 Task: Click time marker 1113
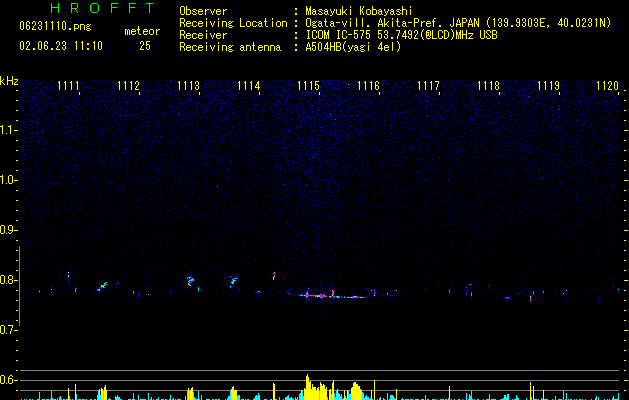point(188,86)
